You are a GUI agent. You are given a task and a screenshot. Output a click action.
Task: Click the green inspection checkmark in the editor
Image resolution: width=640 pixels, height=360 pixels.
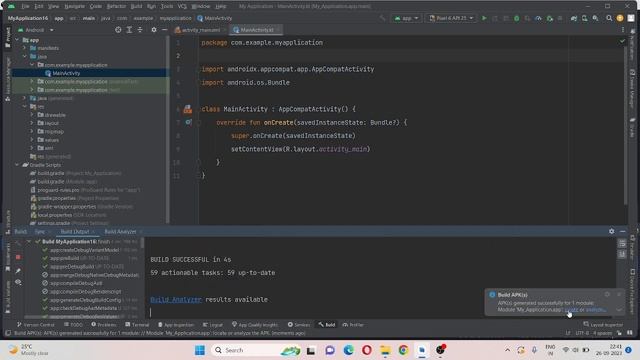tap(622, 41)
